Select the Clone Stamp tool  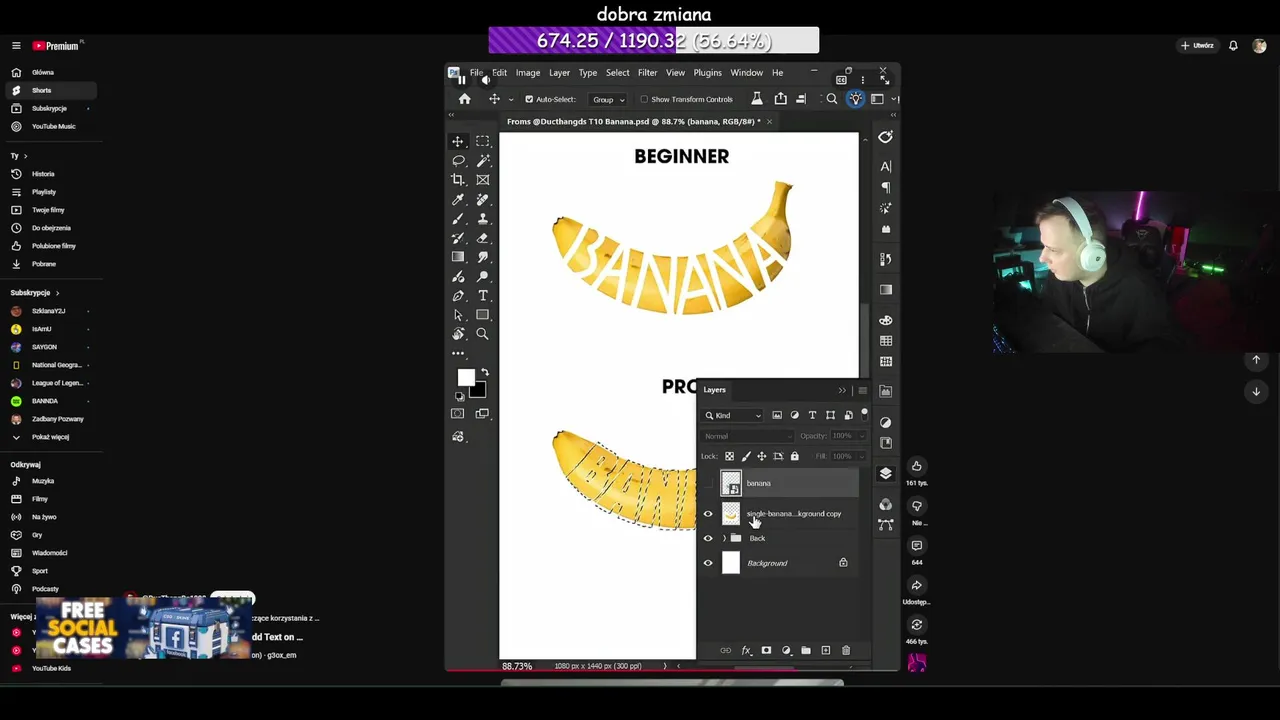coord(482,218)
